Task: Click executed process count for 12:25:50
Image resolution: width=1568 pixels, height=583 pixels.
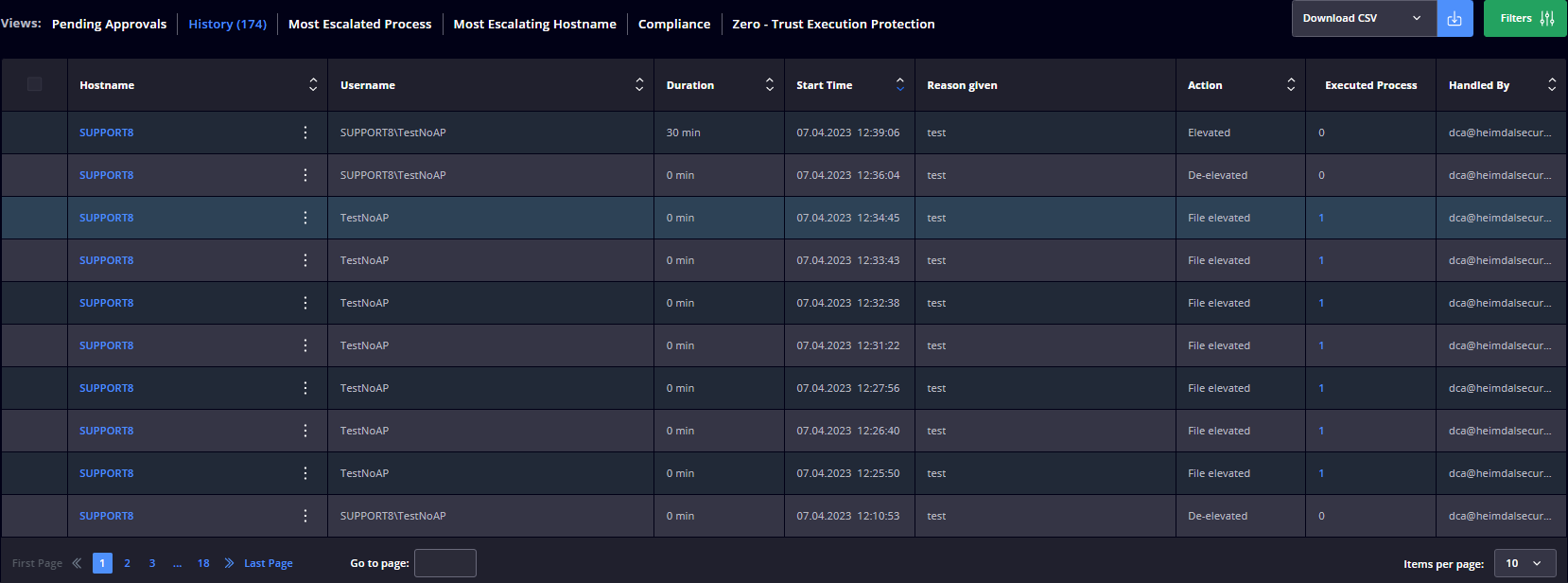Action: click(1321, 473)
